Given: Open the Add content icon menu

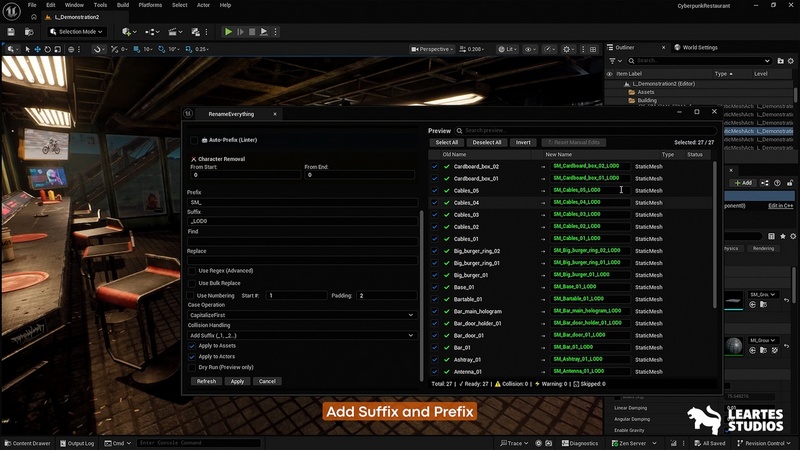Looking at the screenshot, I should pos(129,32).
